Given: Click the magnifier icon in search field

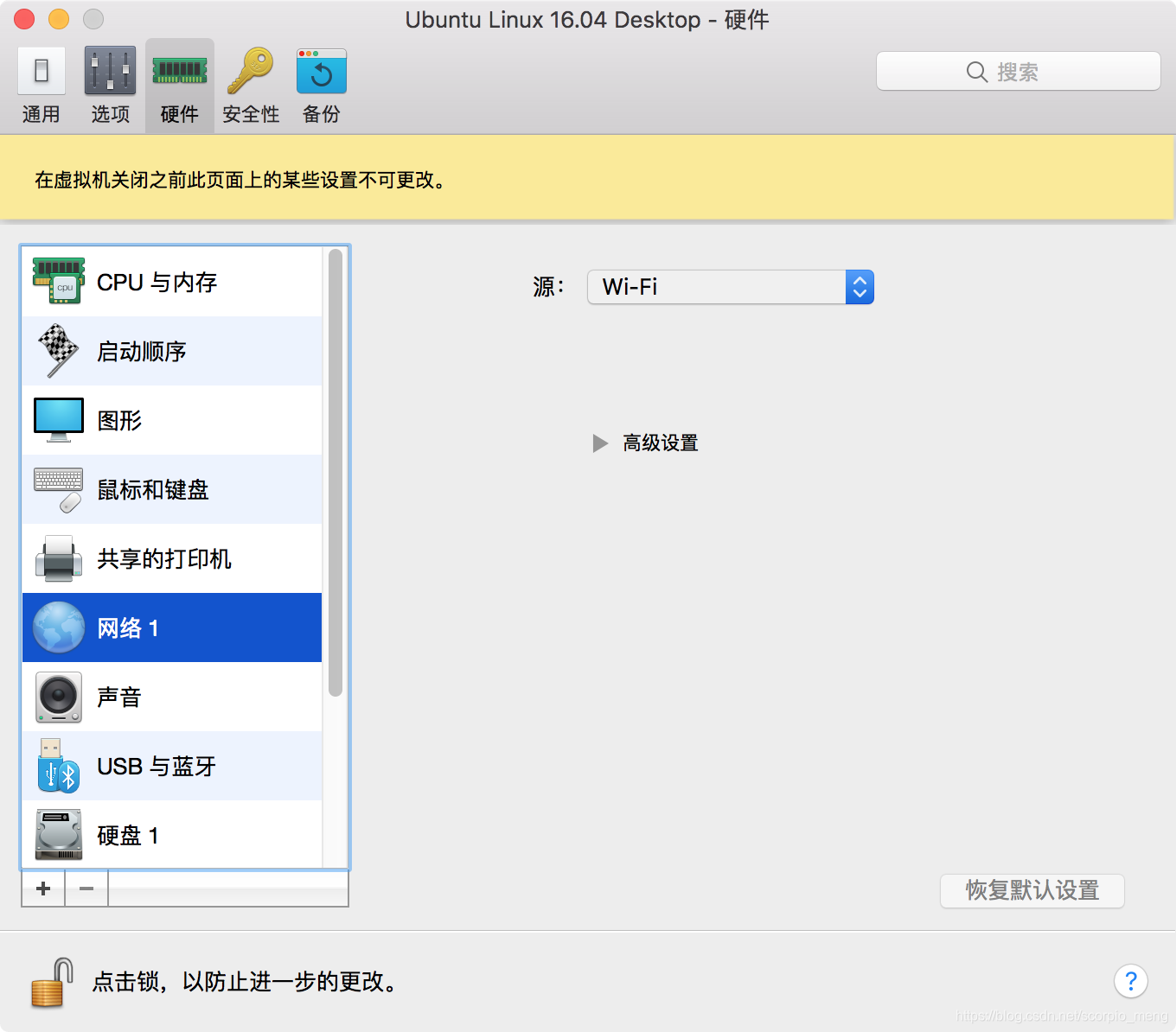Looking at the screenshot, I should point(977,72).
